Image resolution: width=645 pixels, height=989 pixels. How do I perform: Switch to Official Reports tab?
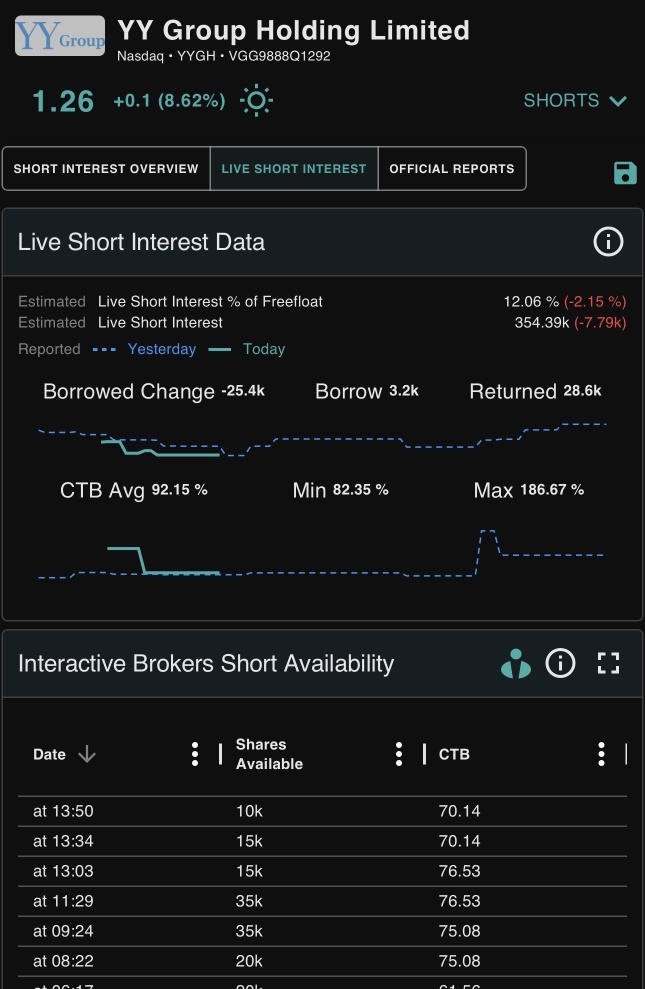click(x=452, y=168)
